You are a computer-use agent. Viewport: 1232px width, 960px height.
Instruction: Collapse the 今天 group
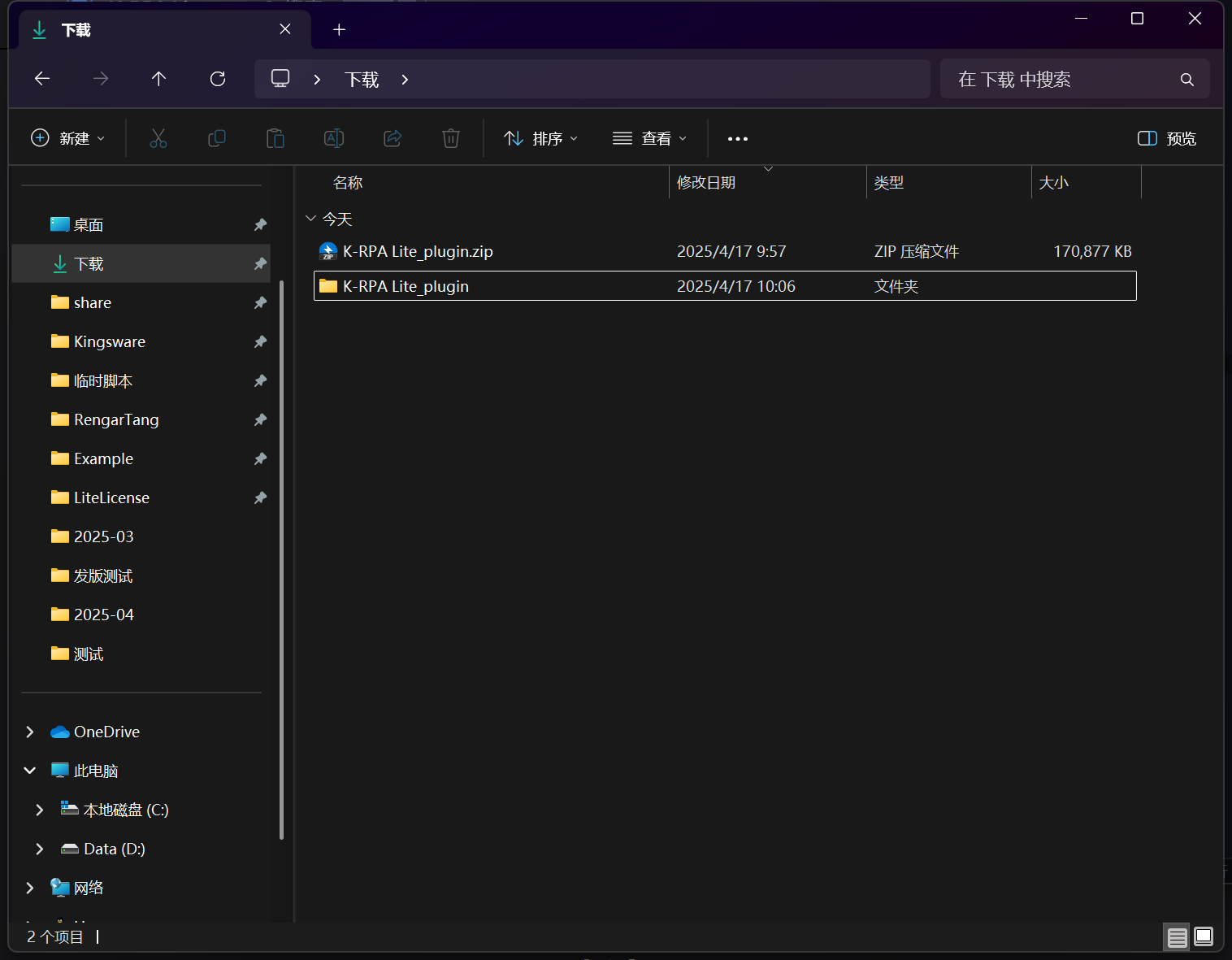click(310, 219)
